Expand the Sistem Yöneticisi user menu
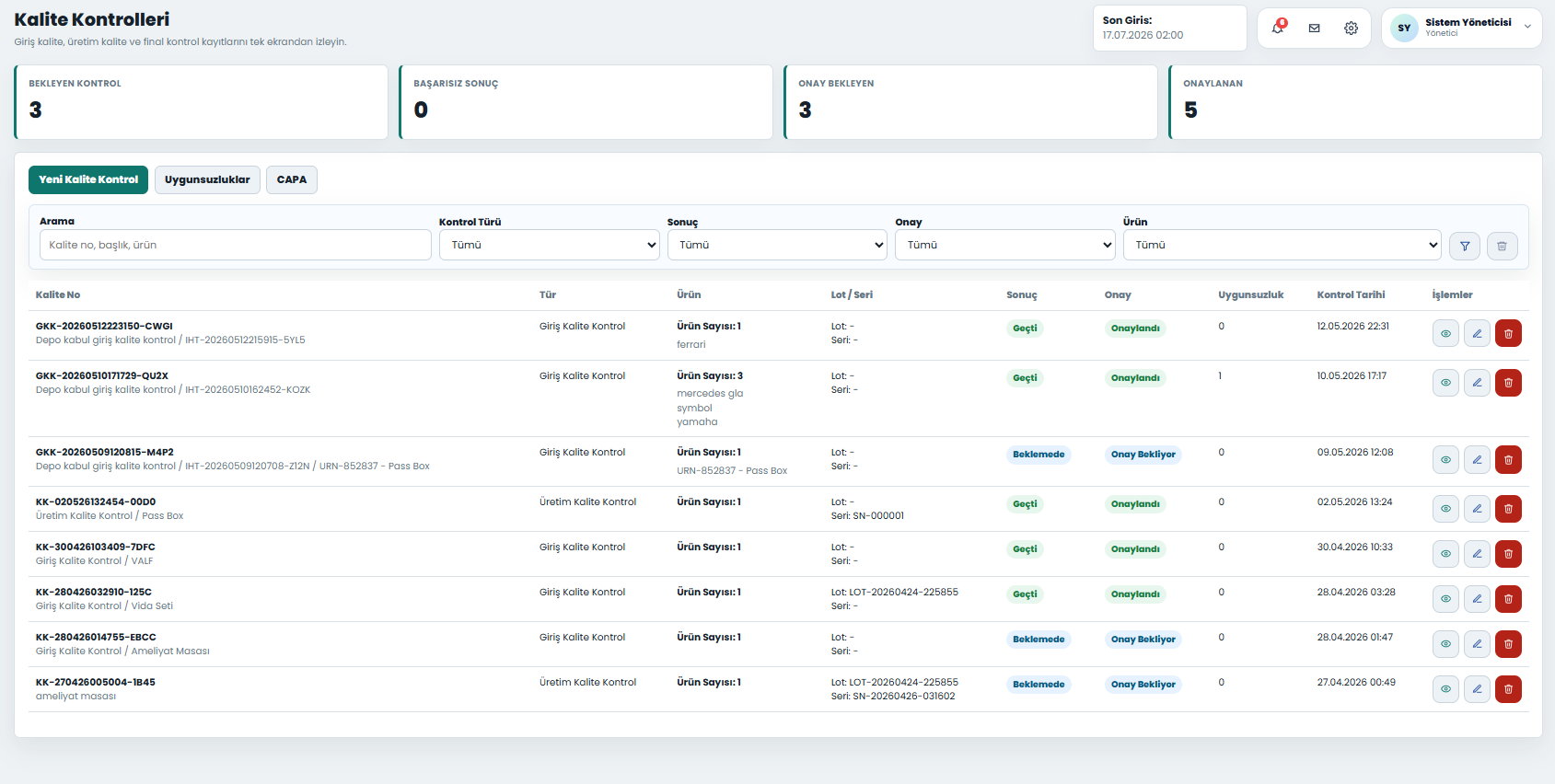The image size is (1555, 784). click(1461, 28)
